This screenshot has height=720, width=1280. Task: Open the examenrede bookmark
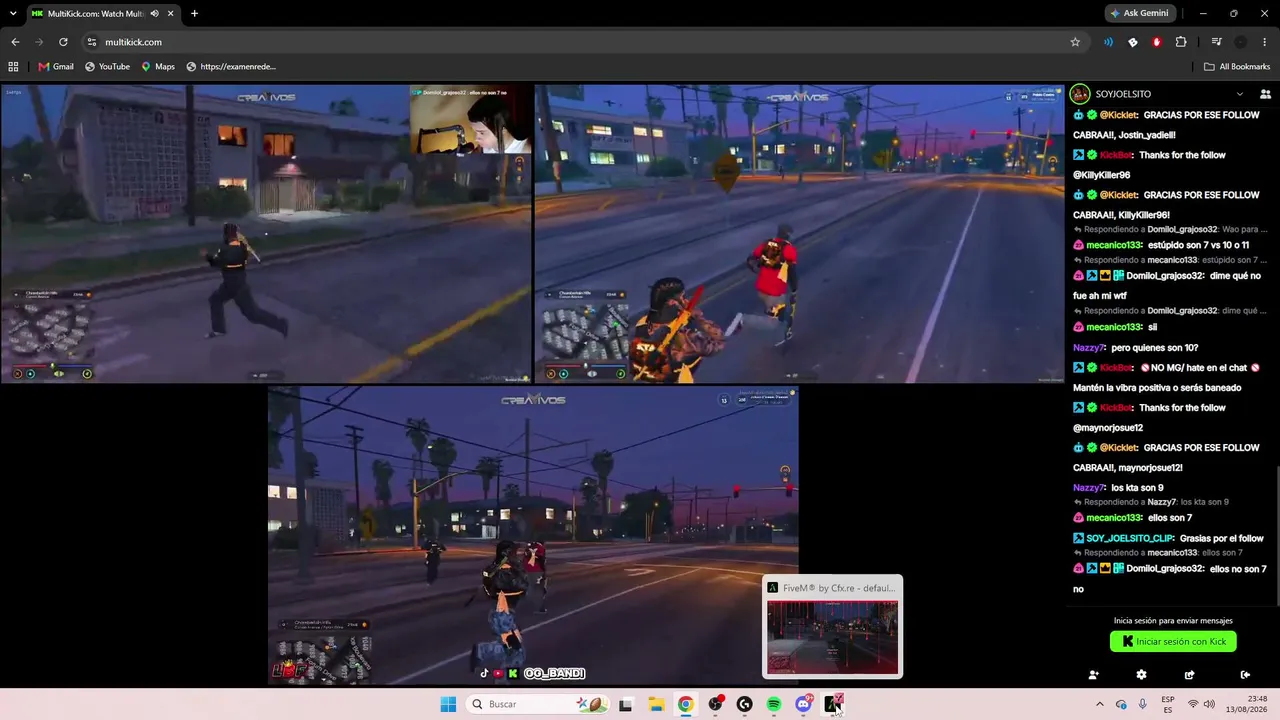(231, 67)
